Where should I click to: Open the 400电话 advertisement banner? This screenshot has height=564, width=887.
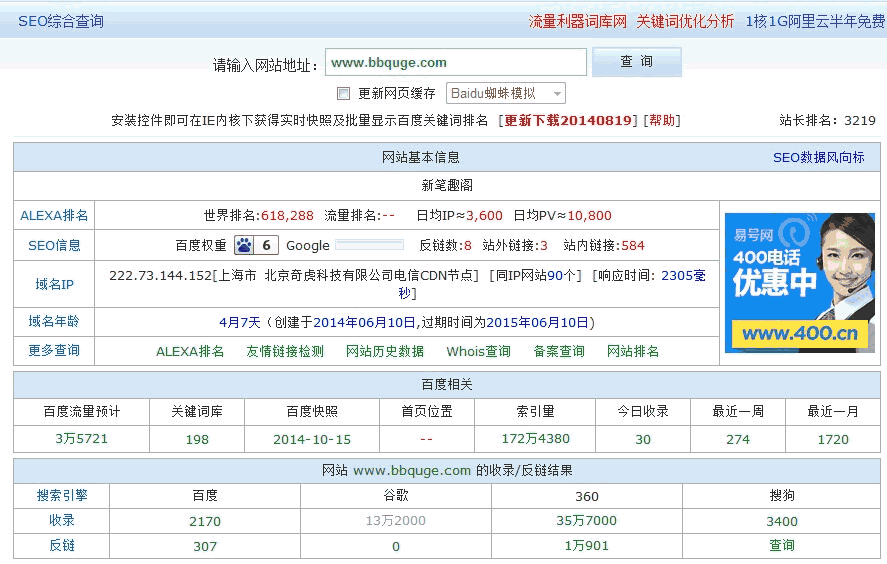coord(800,282)
